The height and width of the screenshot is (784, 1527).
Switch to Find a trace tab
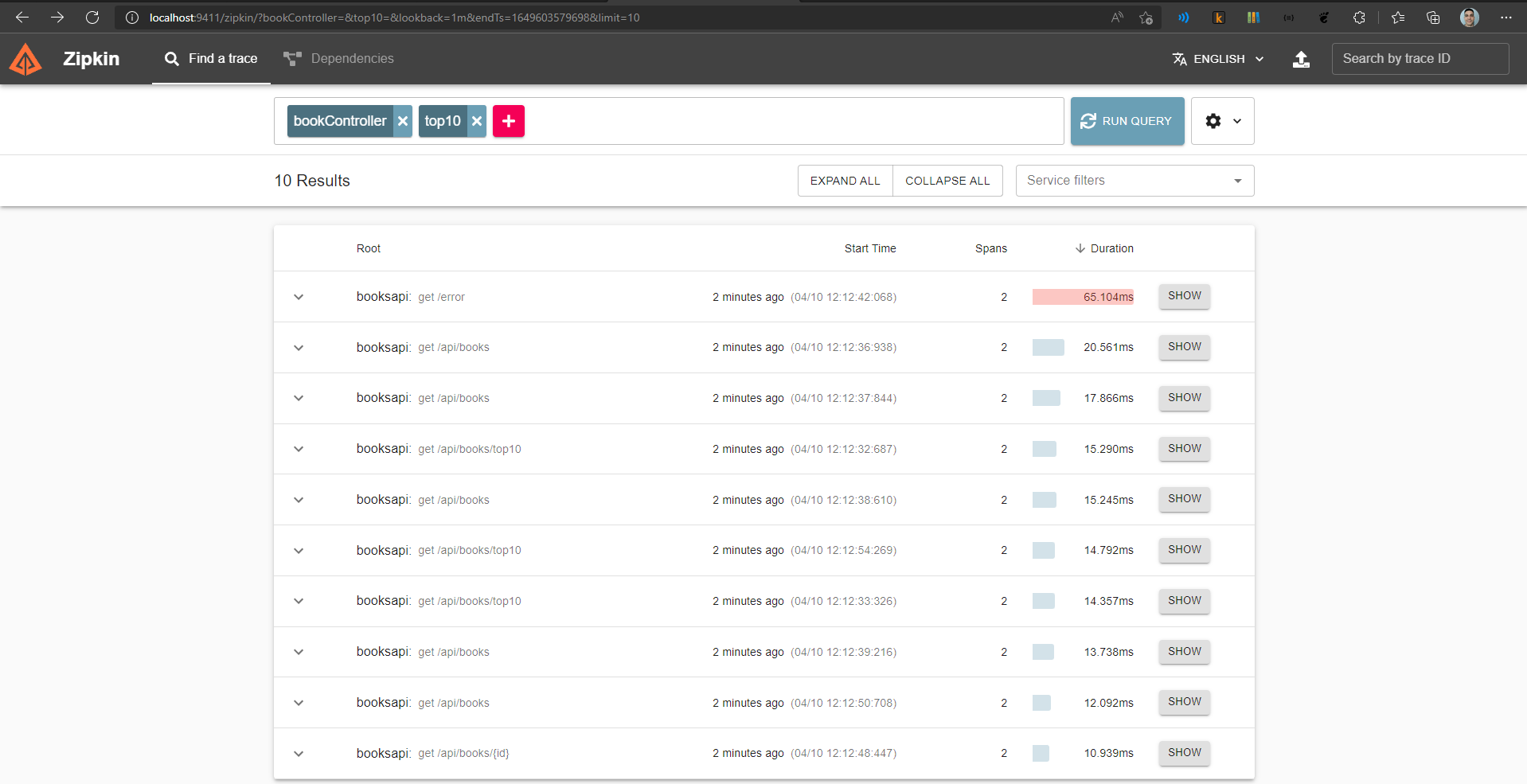[x=211, y=59]
